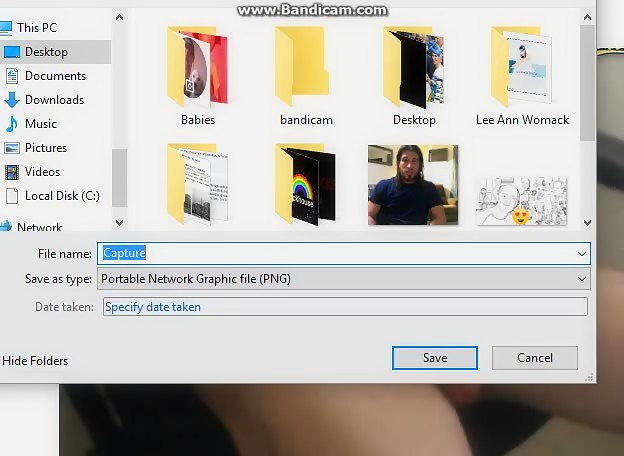Click the dialog resize grip corner
This screenshot has width=624, height=456.
coord(589,377)
